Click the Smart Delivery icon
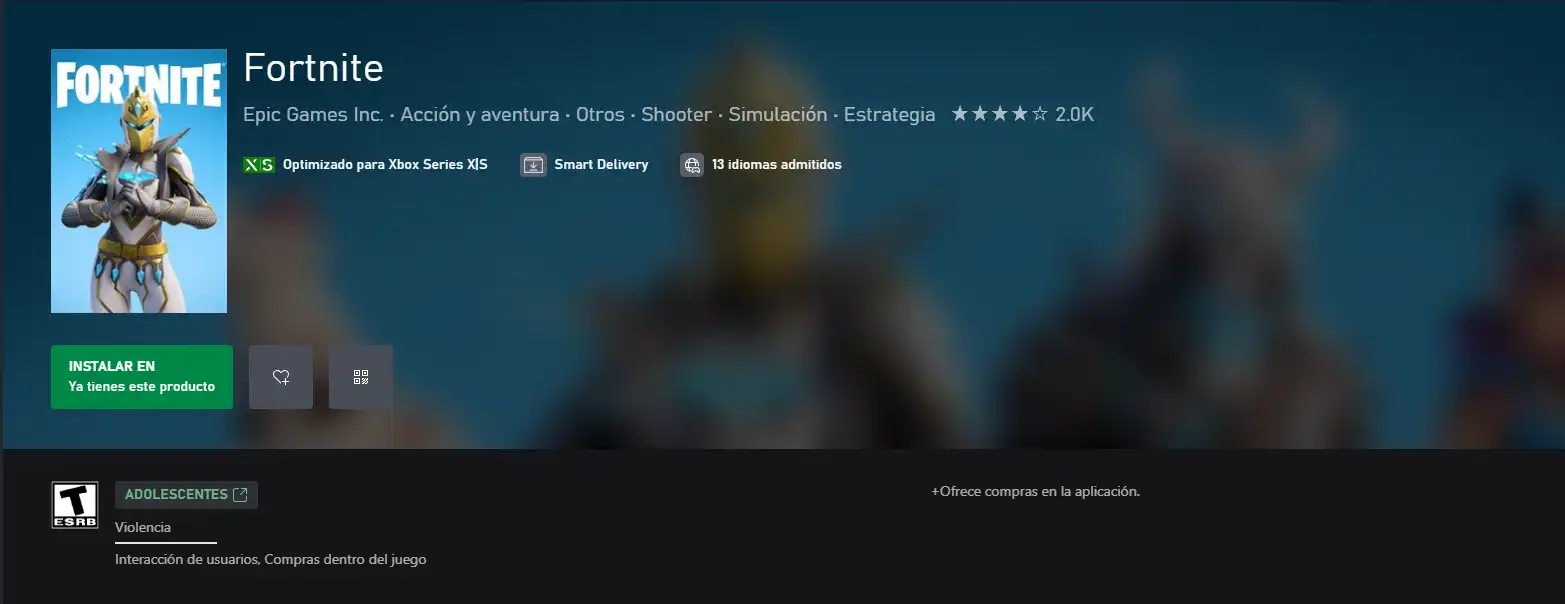The height and width of the screenshot is (604, 1565). click(x=534, y=165)
